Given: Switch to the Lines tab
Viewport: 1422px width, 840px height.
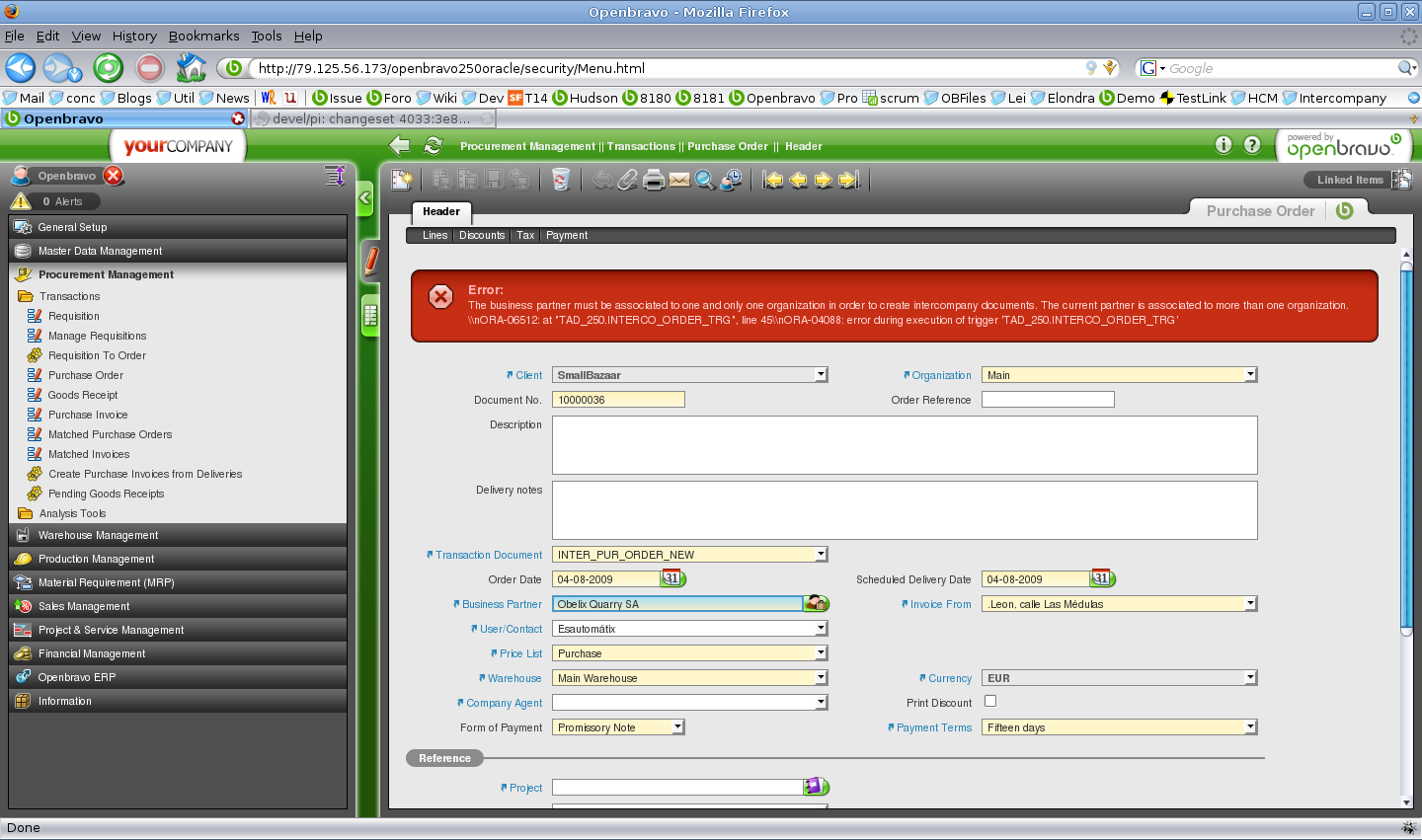Looking at the screenshot, I should [434, 236].
